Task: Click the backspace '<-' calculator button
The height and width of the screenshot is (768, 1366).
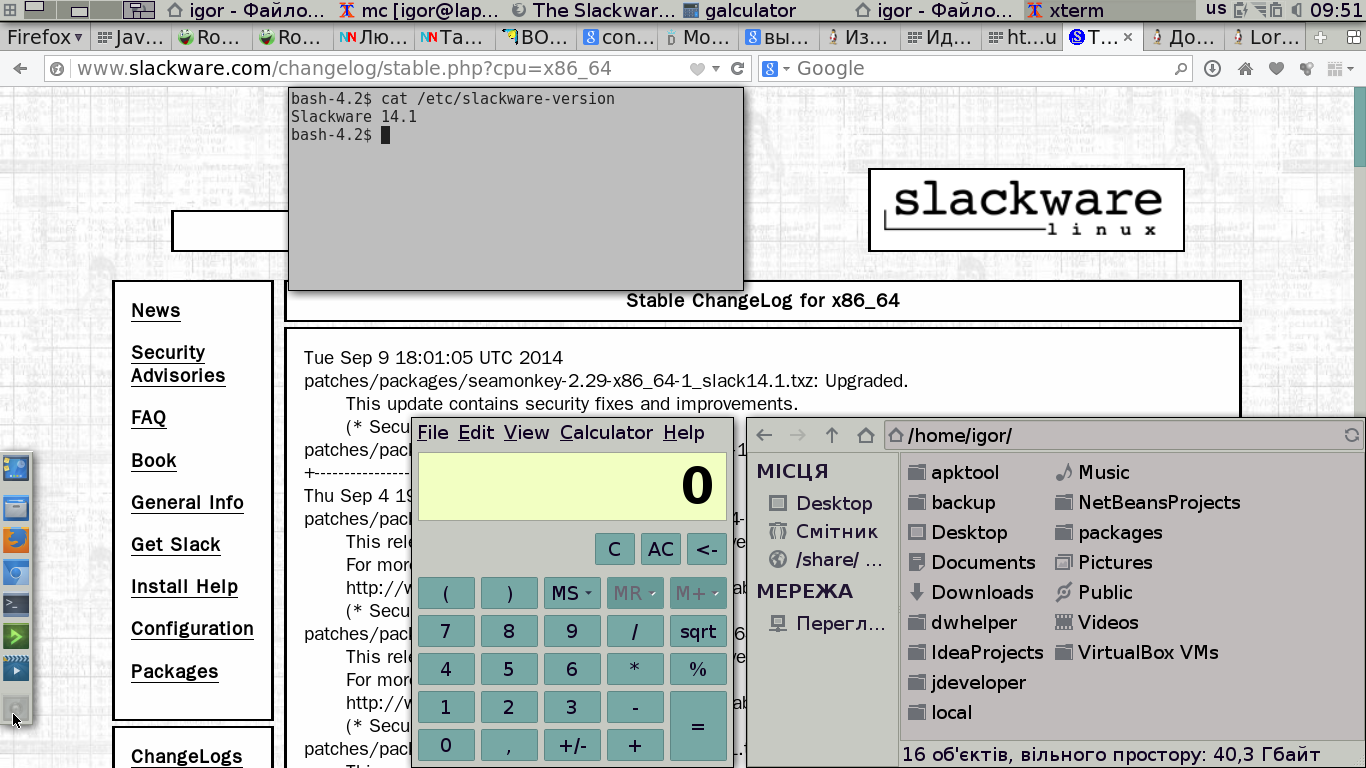Action: click(x=707, y=549)
